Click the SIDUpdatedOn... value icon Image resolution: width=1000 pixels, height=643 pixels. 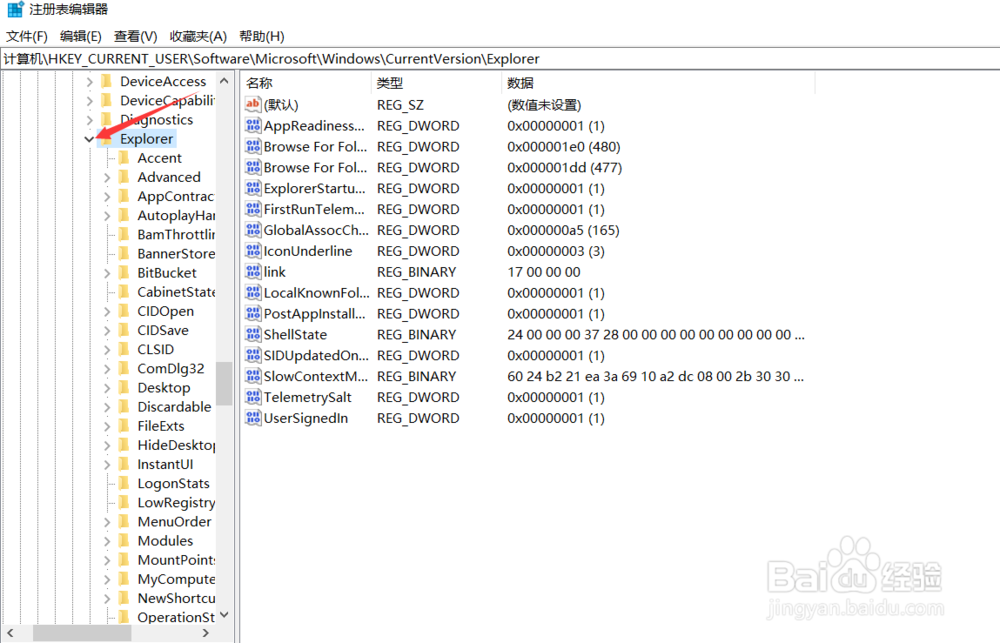tap(253, 355)
